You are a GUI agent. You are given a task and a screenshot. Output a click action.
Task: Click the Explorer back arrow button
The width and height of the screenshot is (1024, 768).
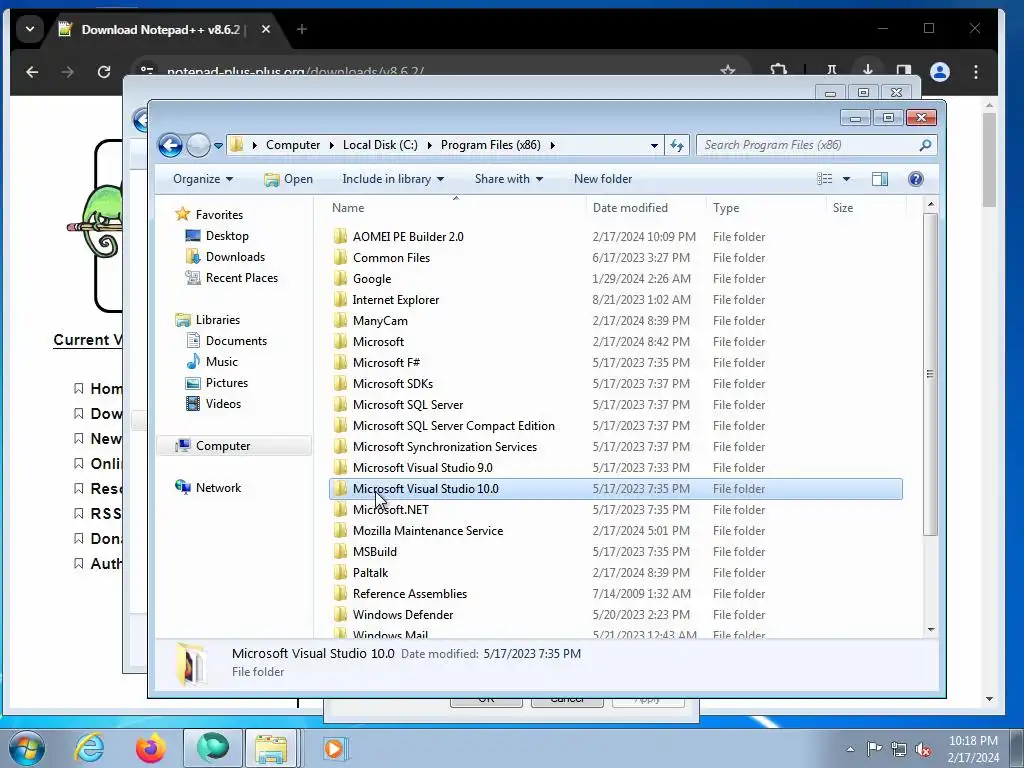(x=170, y=146)
